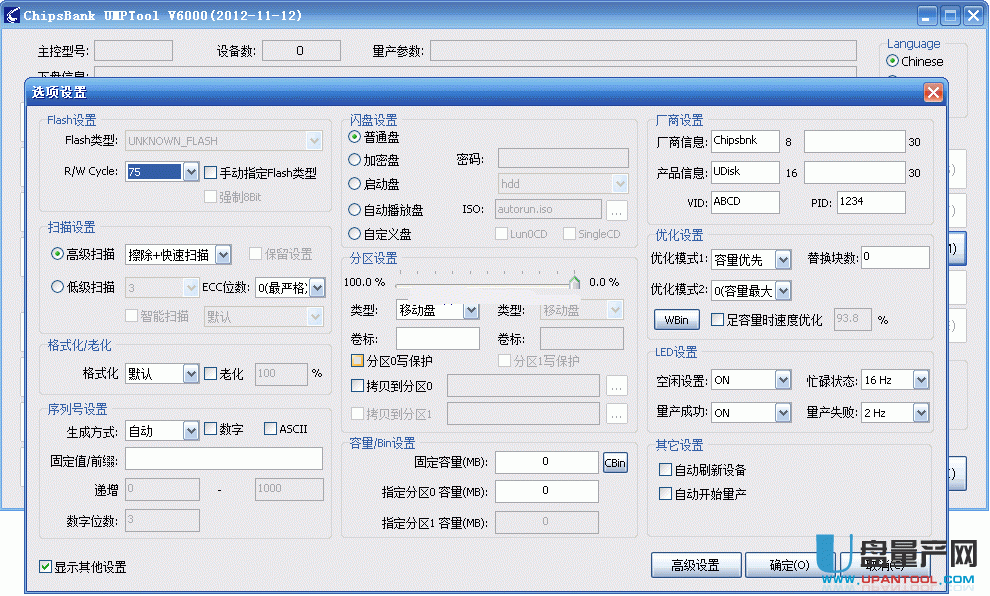
Task: Close the 选项设置 dialog with red X
Action: [x=933, y=93]
